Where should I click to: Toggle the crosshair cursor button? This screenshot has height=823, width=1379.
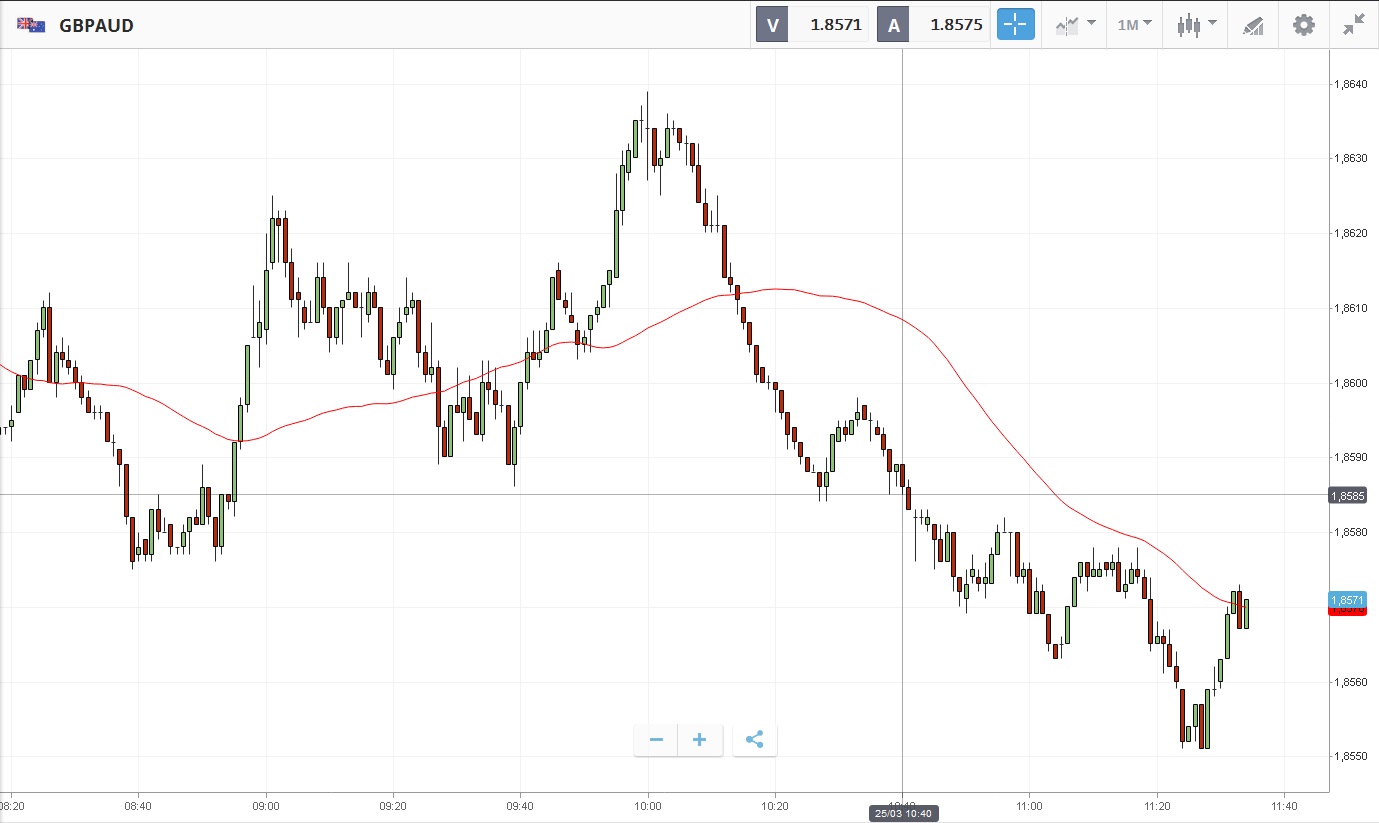(1015, 25)
